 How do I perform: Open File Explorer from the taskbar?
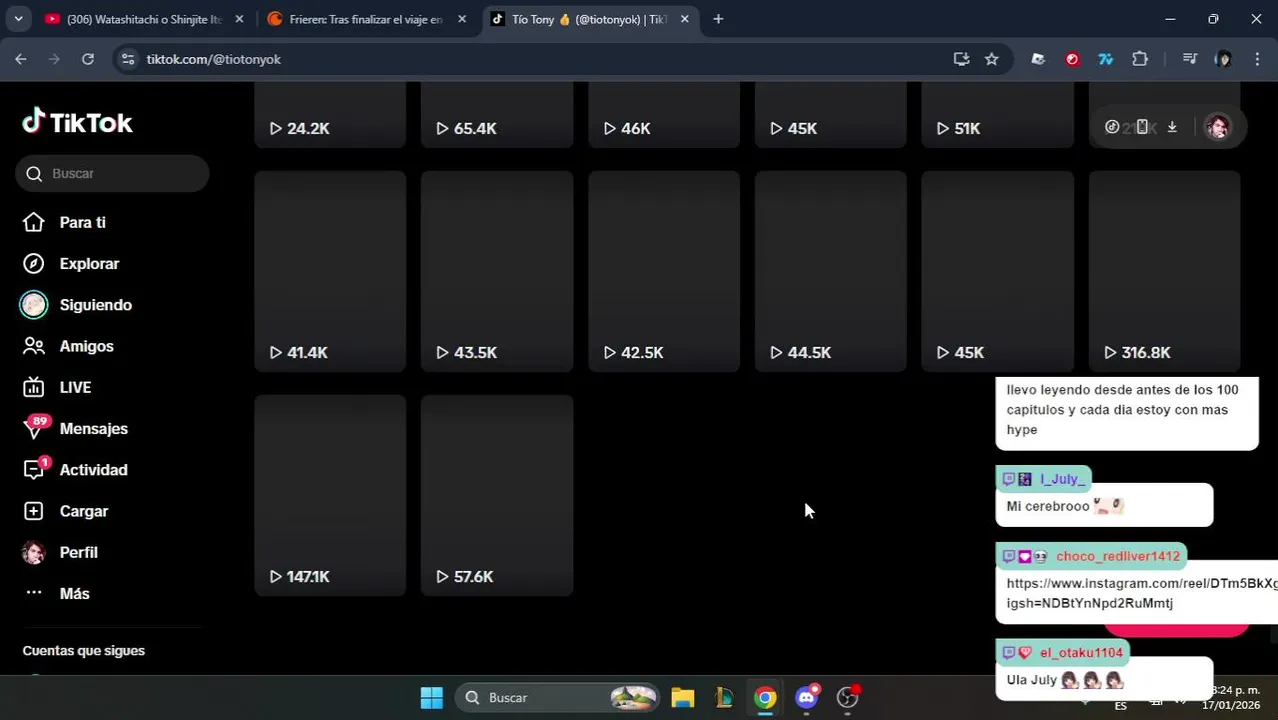(683, 697)
